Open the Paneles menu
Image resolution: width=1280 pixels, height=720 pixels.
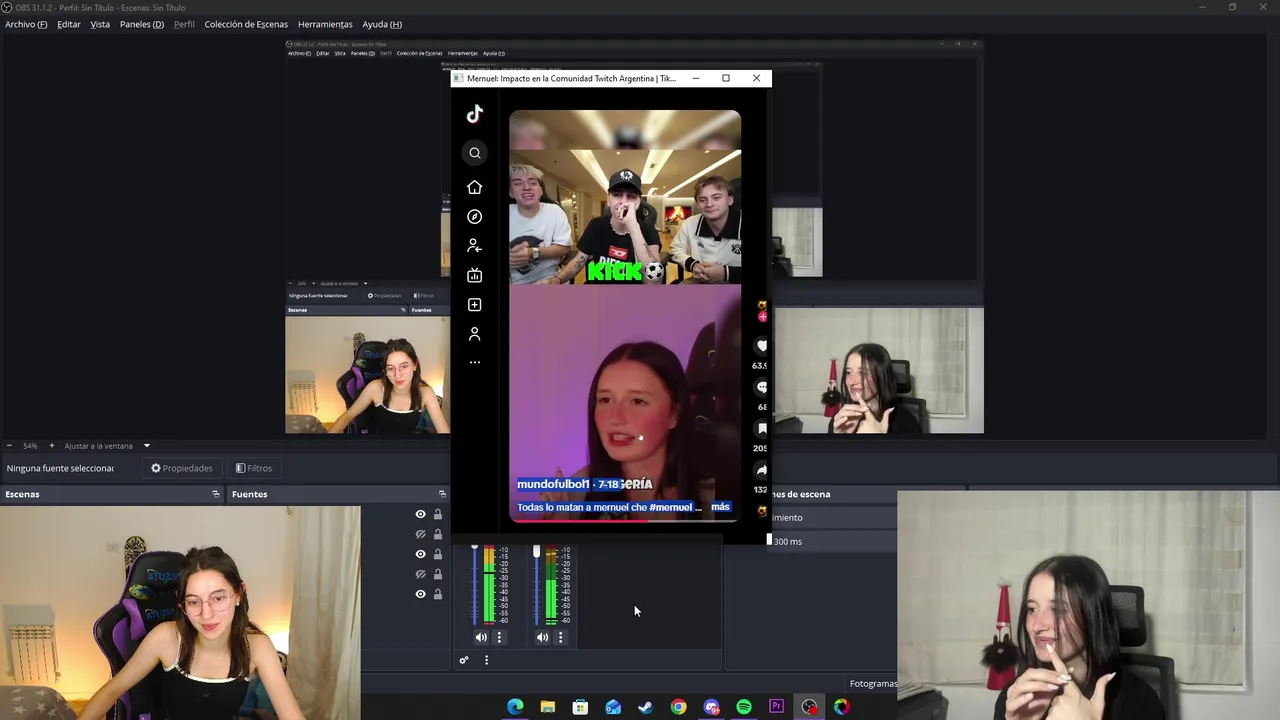[x=142, y=24]
